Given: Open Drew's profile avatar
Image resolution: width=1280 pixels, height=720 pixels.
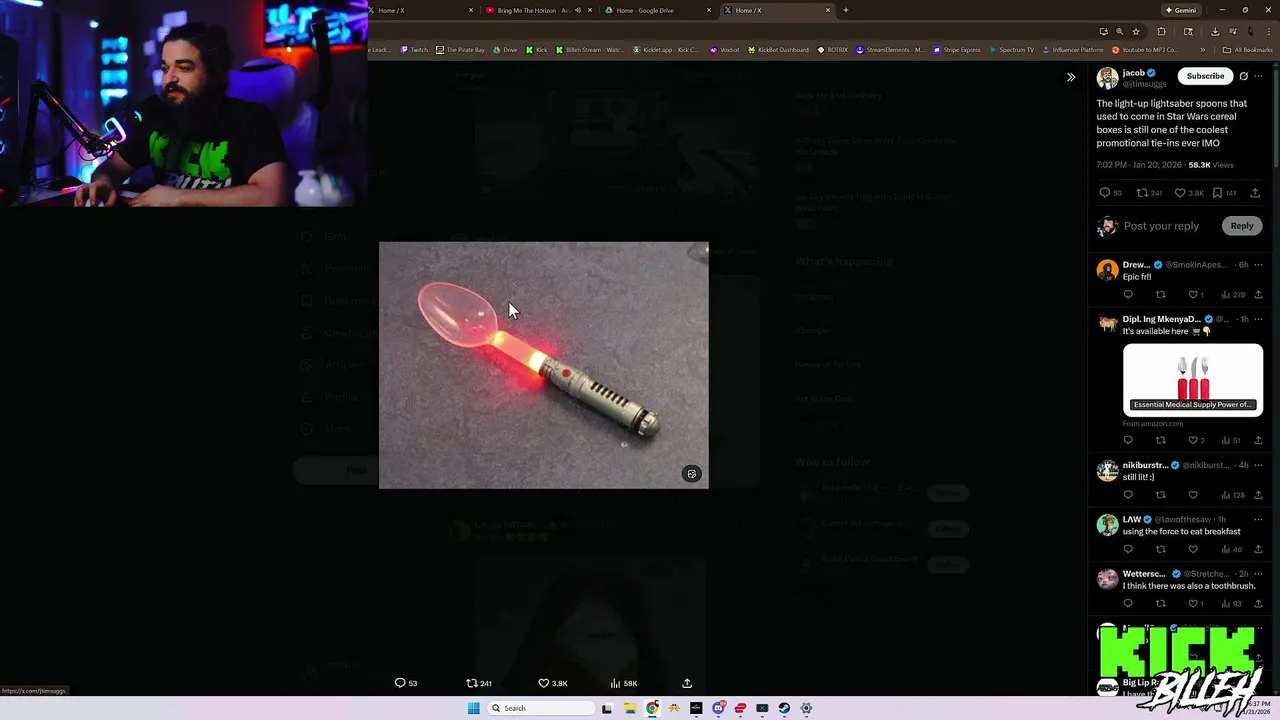Looking at the screenshot, I should click(x=1107, y=270).
